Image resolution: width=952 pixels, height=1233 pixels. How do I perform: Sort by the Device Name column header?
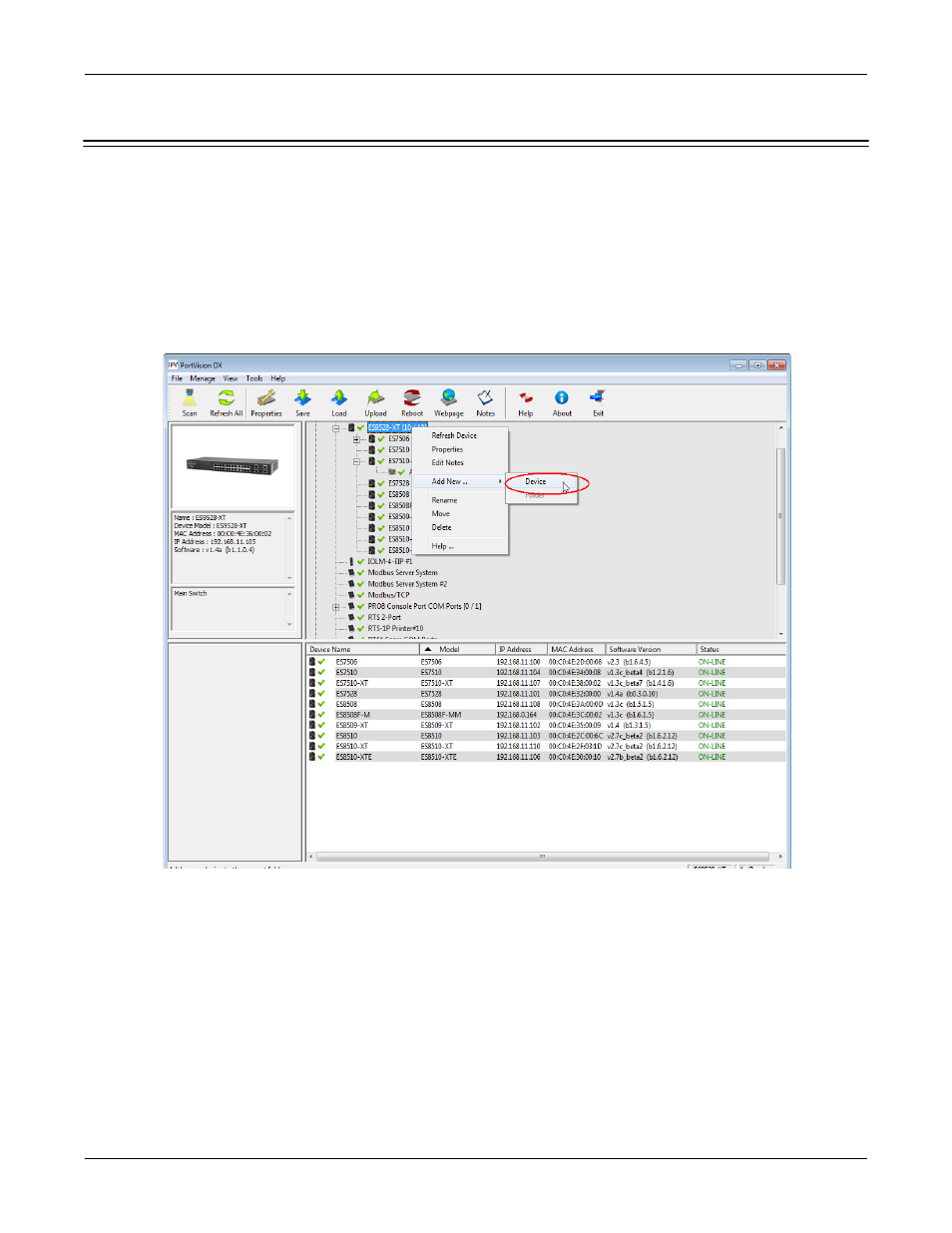pyautogui.click(x=362, y=649)
